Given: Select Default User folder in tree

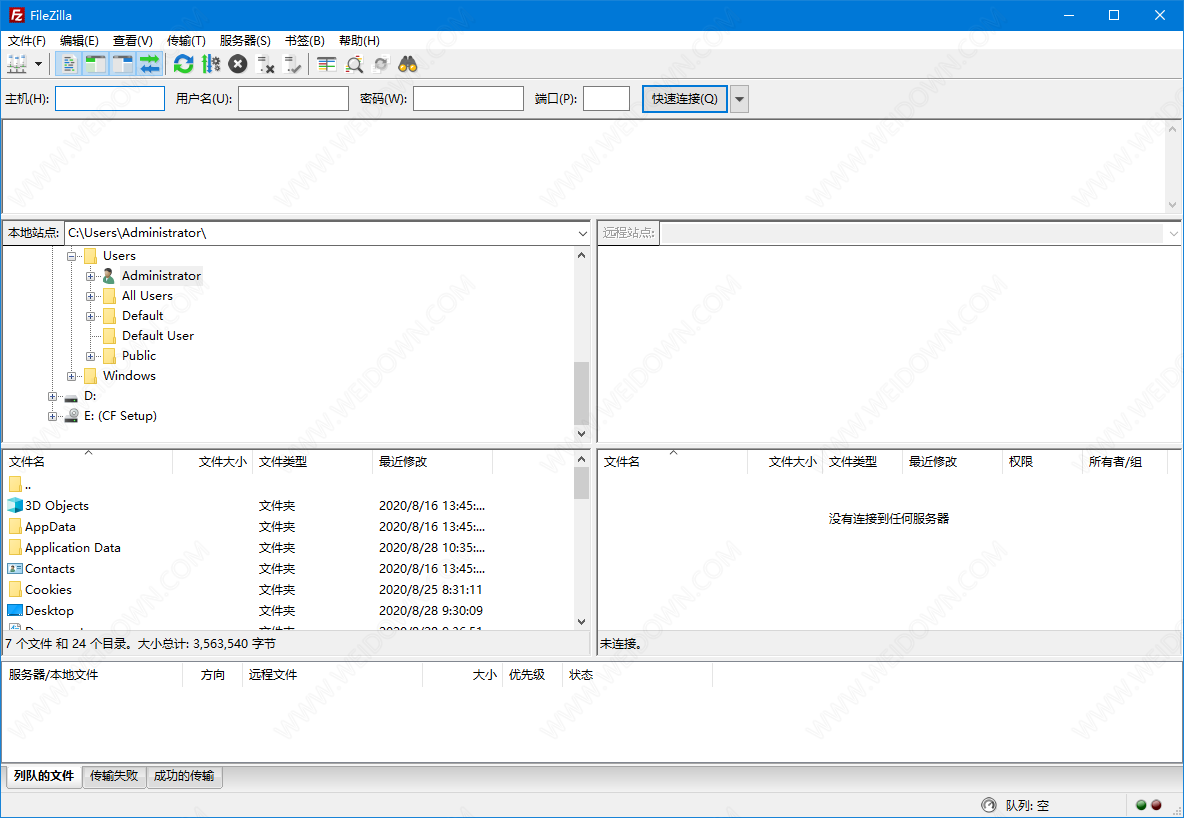Looking at the screenshot, I should click(158, 335).
